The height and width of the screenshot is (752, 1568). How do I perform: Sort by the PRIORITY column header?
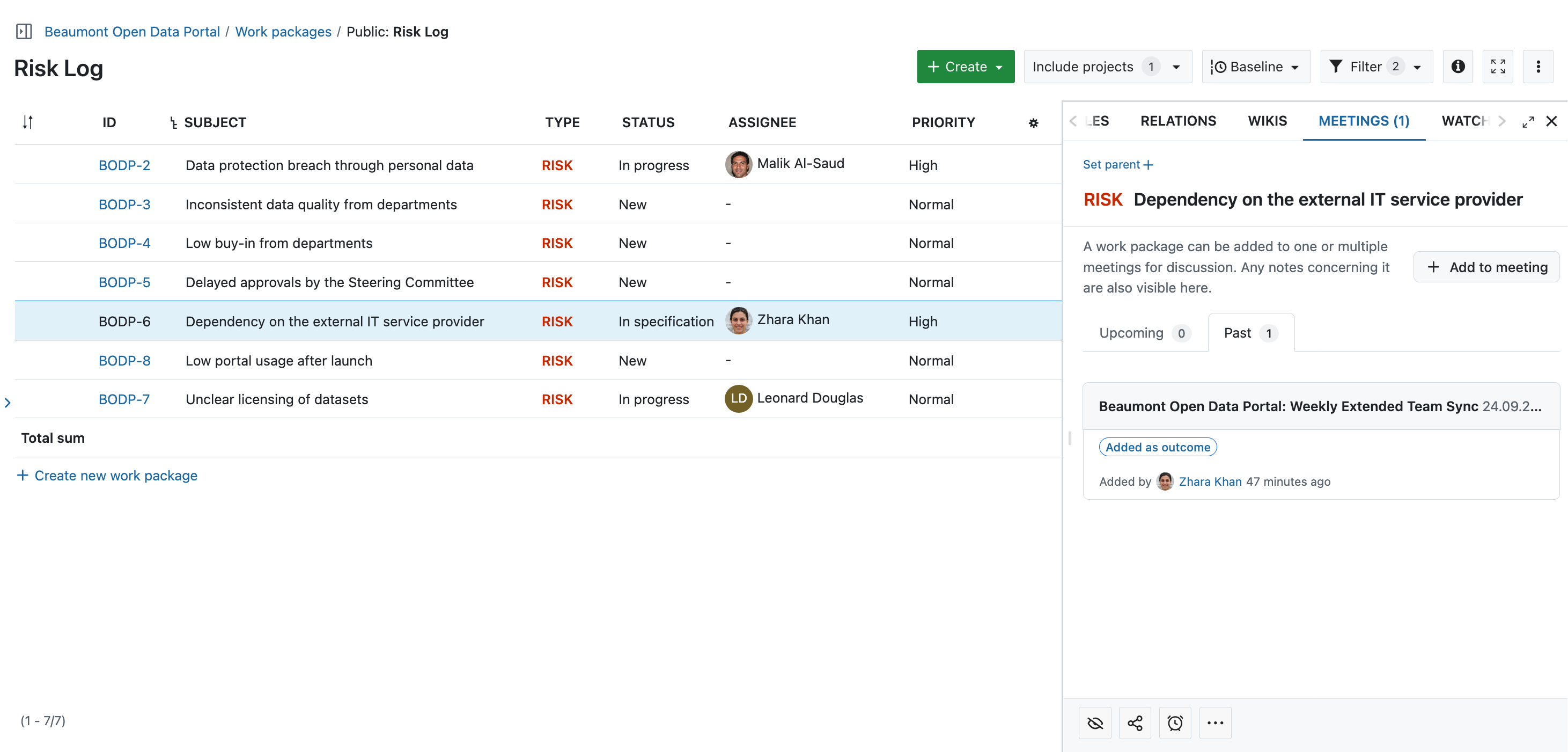(943, 122)
